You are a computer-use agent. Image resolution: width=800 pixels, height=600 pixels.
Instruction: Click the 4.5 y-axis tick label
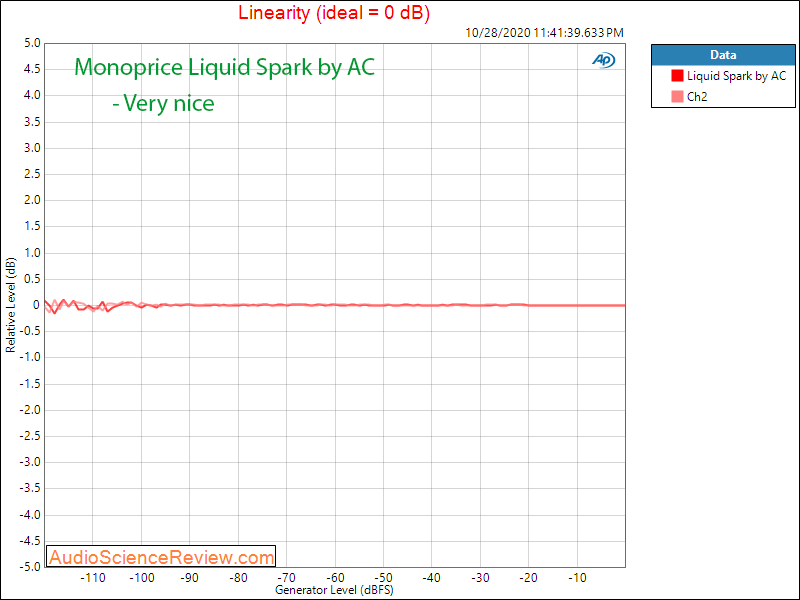[32, 69]
